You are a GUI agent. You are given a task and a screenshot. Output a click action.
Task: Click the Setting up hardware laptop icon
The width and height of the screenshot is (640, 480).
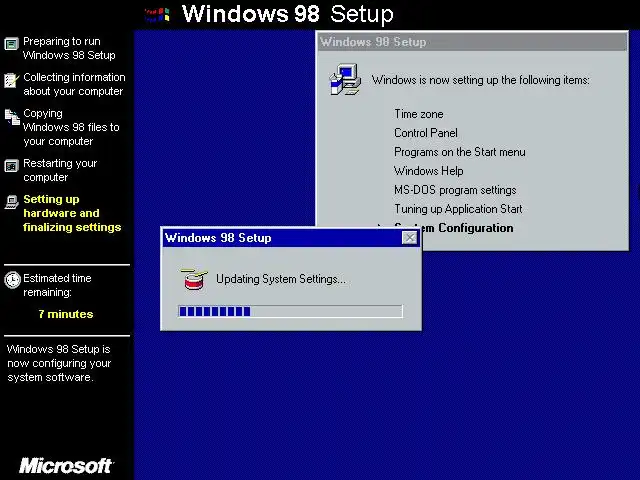(11, 202)
